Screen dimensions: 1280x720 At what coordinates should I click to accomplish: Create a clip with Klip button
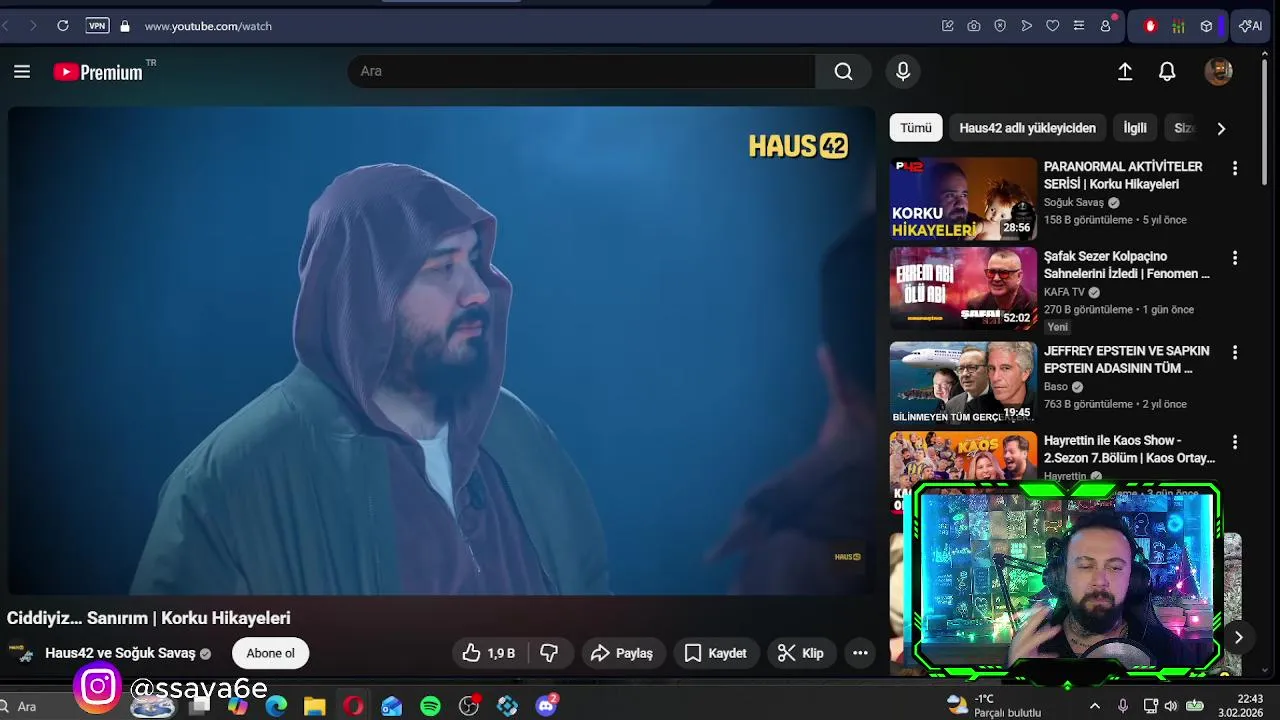(x=801, y=653)
